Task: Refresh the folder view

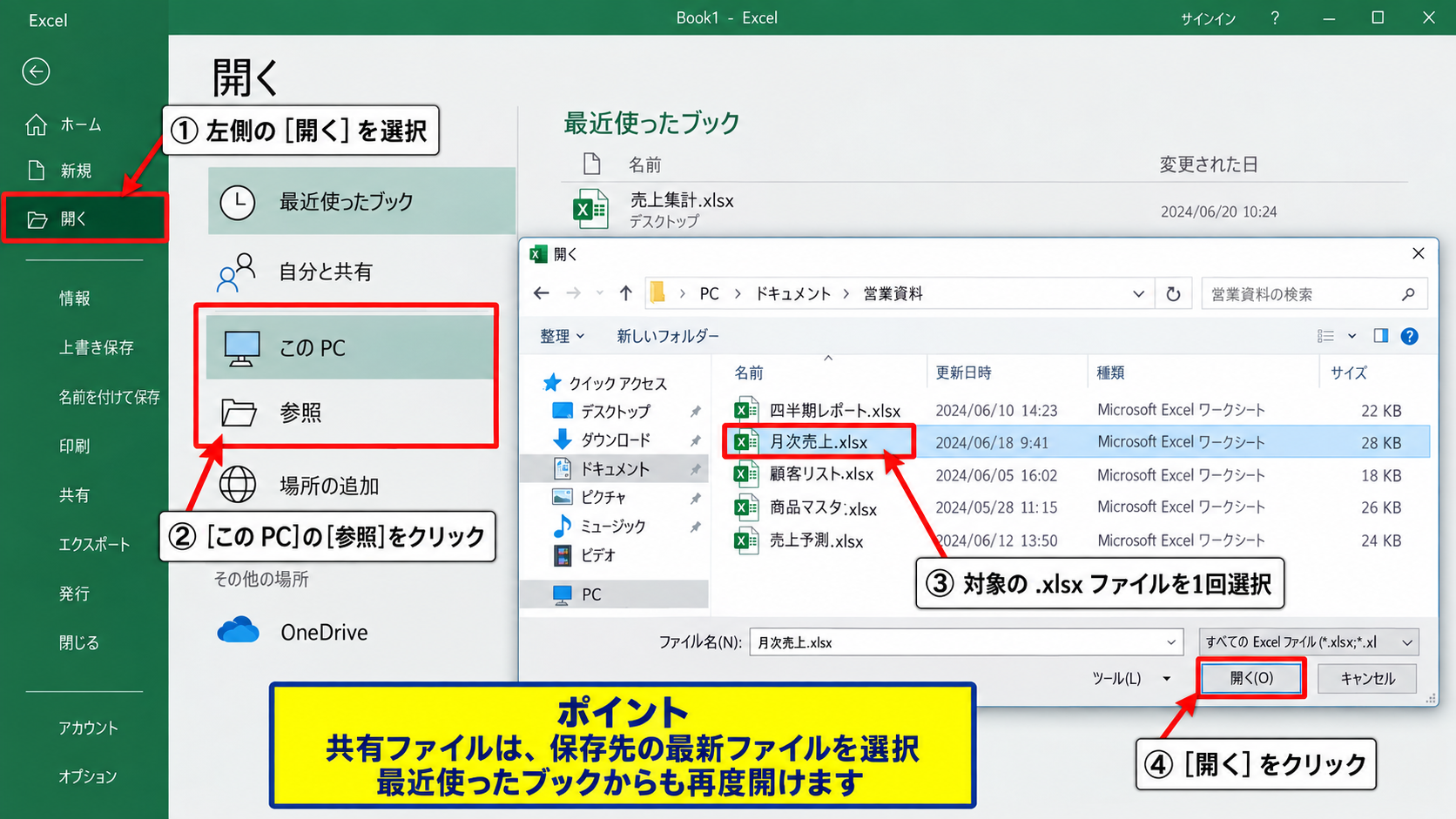Action: point(1174,294)
